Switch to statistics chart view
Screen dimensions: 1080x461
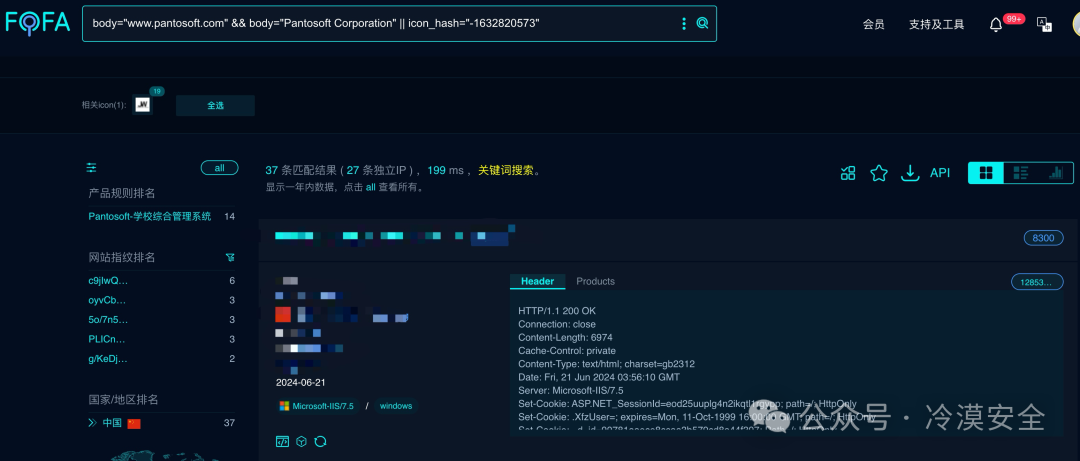pos(1056,173)
